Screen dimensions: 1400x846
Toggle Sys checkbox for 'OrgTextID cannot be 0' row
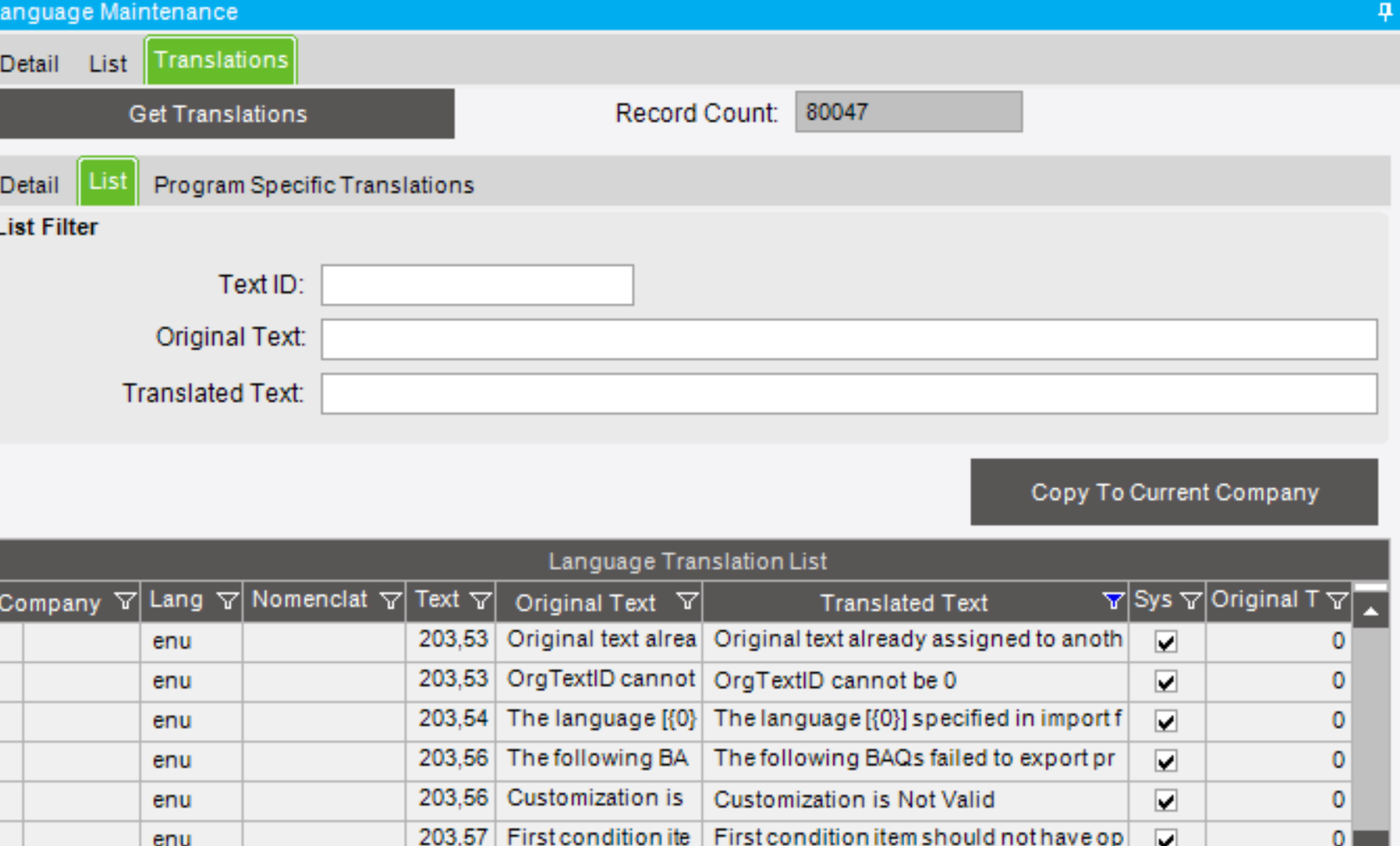click(1166, 681)
